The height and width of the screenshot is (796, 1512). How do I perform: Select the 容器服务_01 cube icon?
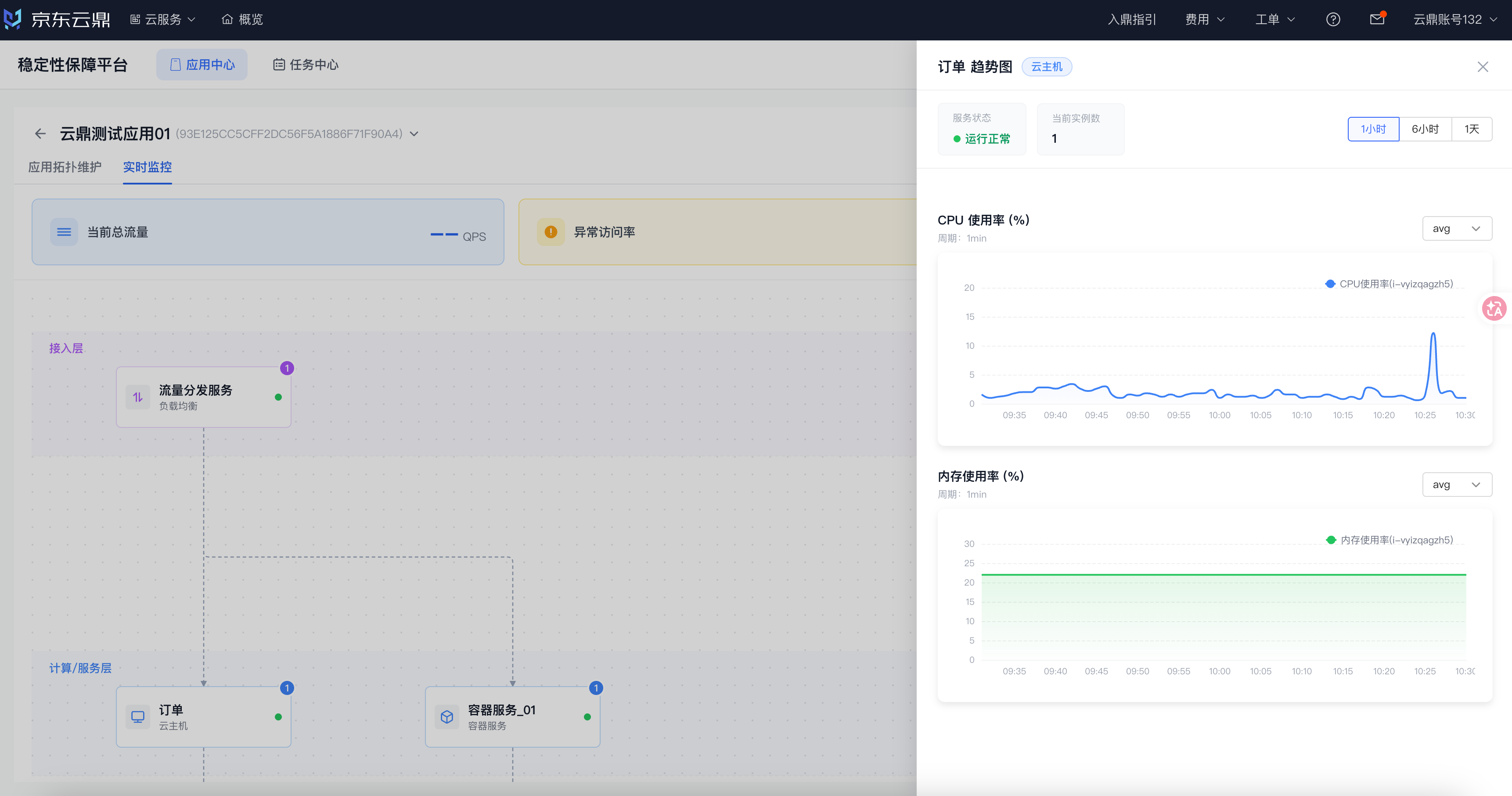(x=446, y=716)
